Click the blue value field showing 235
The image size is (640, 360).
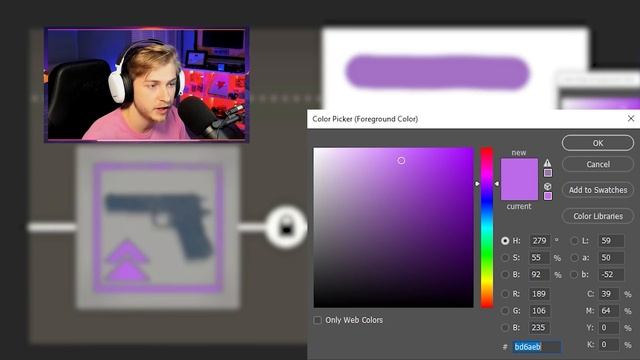[x=540, y=327]
